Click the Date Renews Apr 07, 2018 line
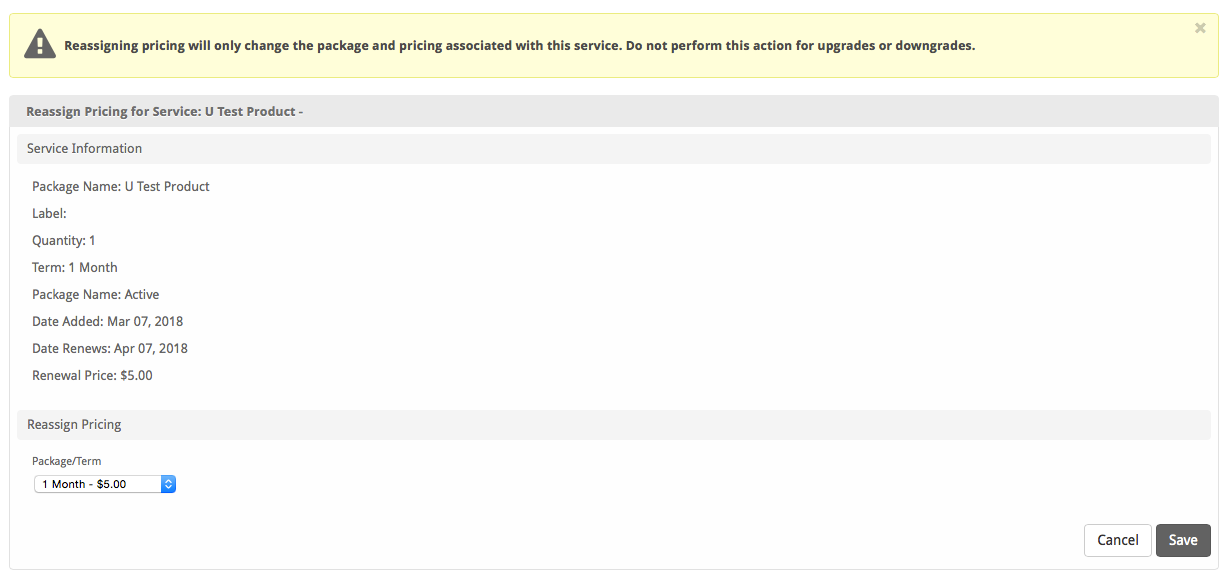The width and height of the screenshot is (1230, 583). 110,348
